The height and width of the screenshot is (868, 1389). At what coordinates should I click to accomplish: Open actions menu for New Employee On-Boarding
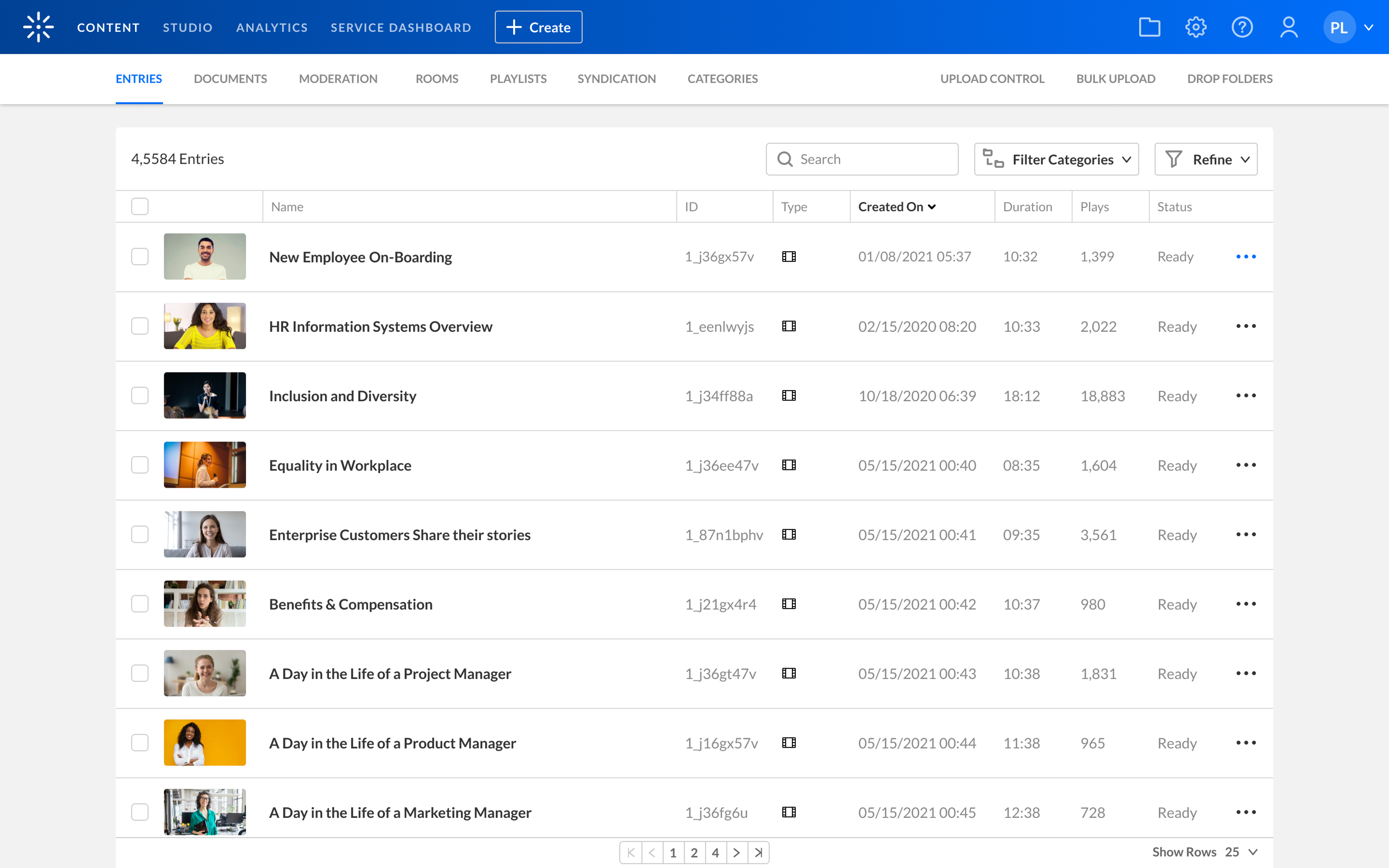tap(1246, 257)
